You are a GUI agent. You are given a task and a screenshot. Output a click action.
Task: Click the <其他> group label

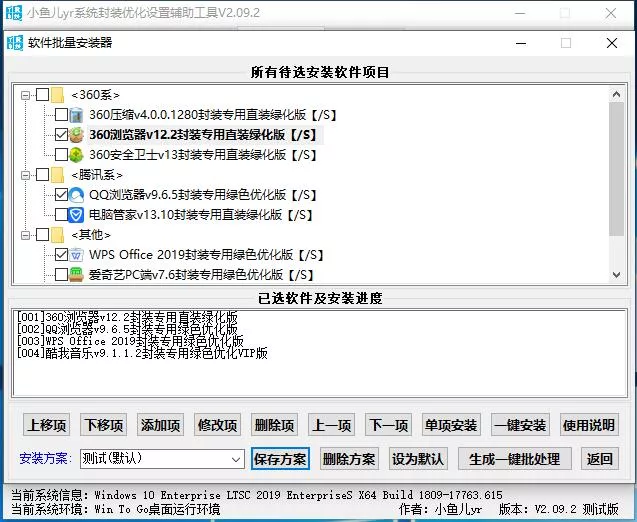pyautogui.click(x=91, y=235)
